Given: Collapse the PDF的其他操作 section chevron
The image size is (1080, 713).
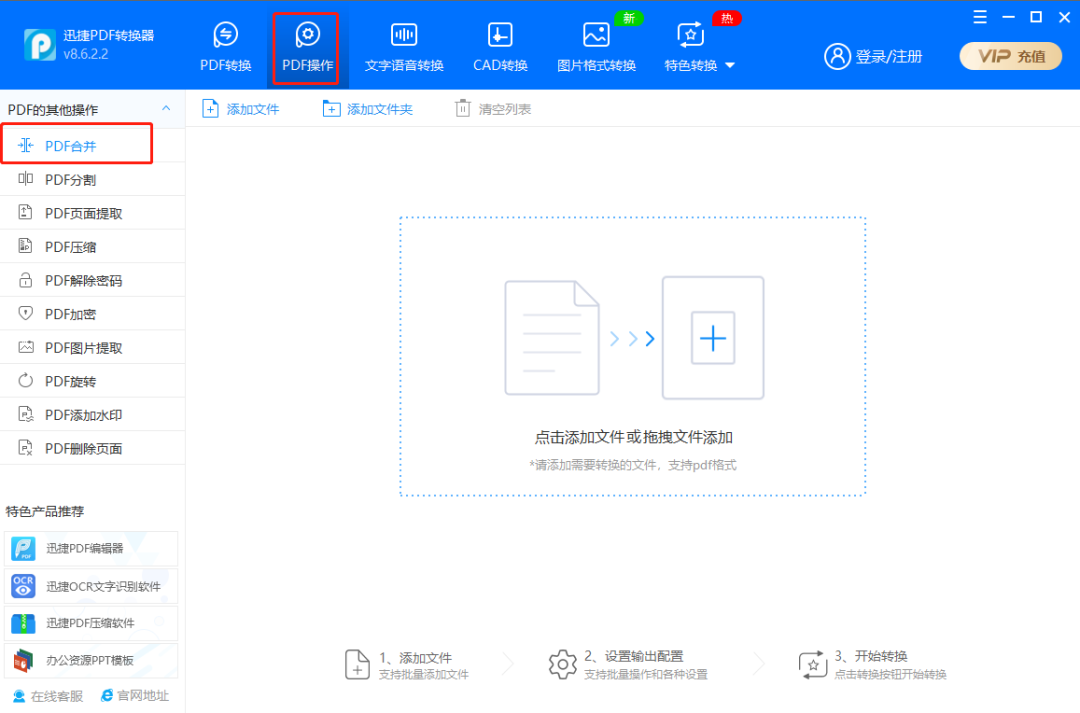Looking at the screenshot, I should pyautogui.click(x=166, y=109).
